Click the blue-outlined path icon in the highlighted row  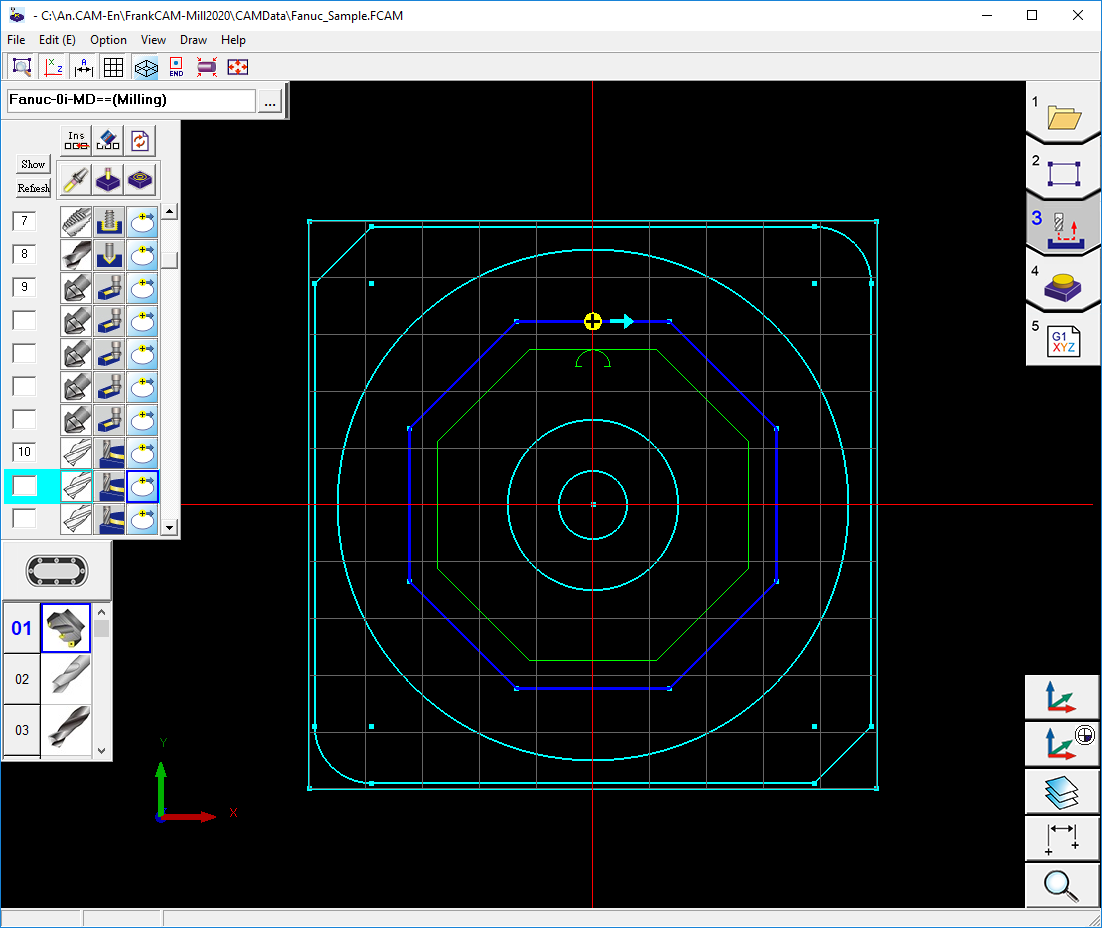click(x=142, y=486)
